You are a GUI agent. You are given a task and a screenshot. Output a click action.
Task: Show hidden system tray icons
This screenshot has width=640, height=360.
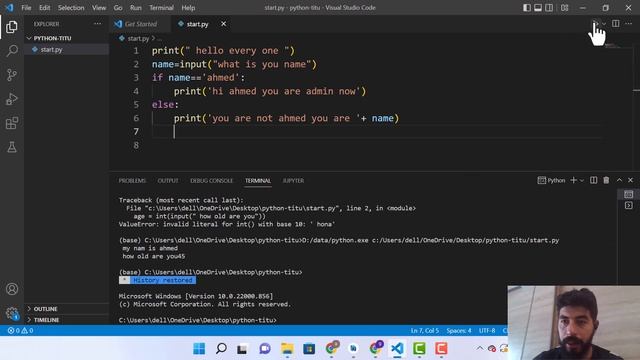(x=480, y=348)
